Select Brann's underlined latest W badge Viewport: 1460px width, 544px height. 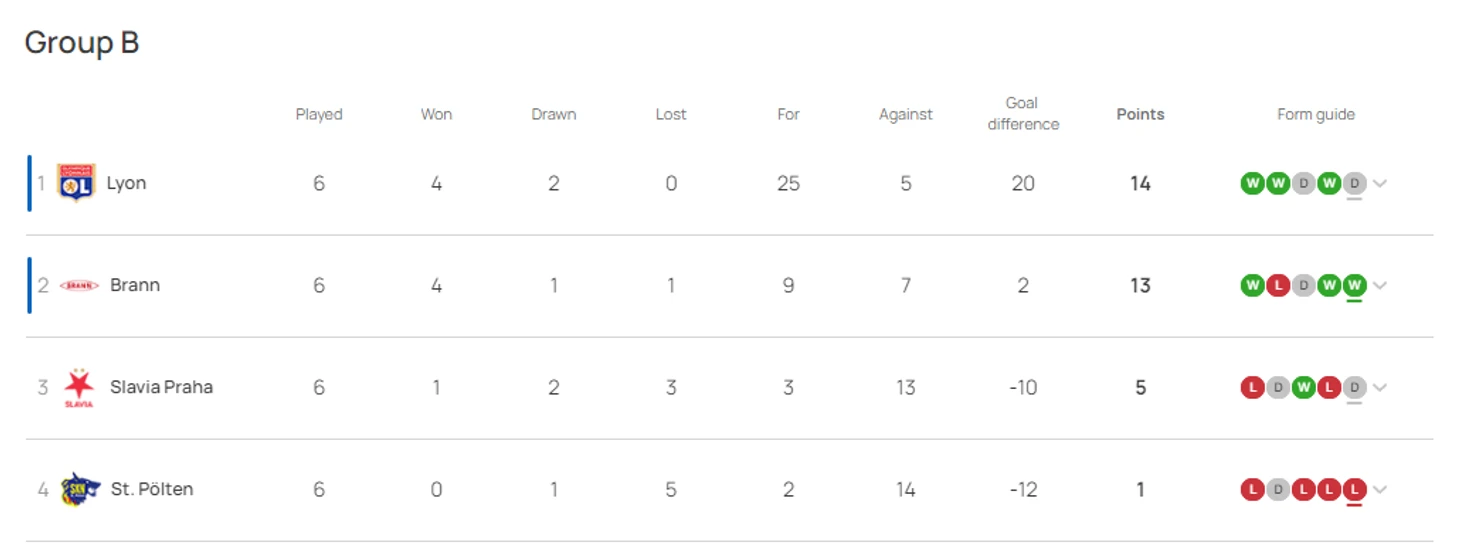coord(1355,285)
